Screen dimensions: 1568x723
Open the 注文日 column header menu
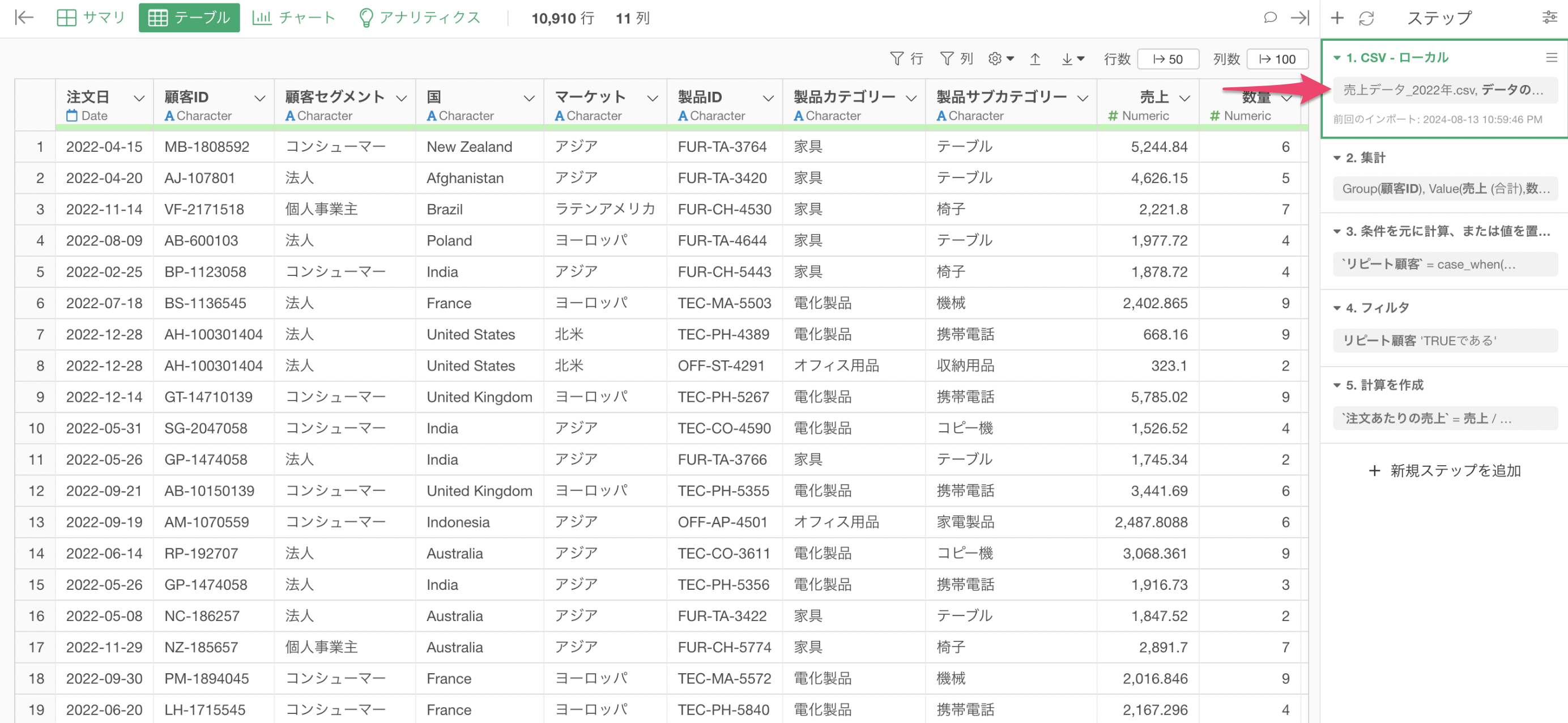click(x=139, y=98)
